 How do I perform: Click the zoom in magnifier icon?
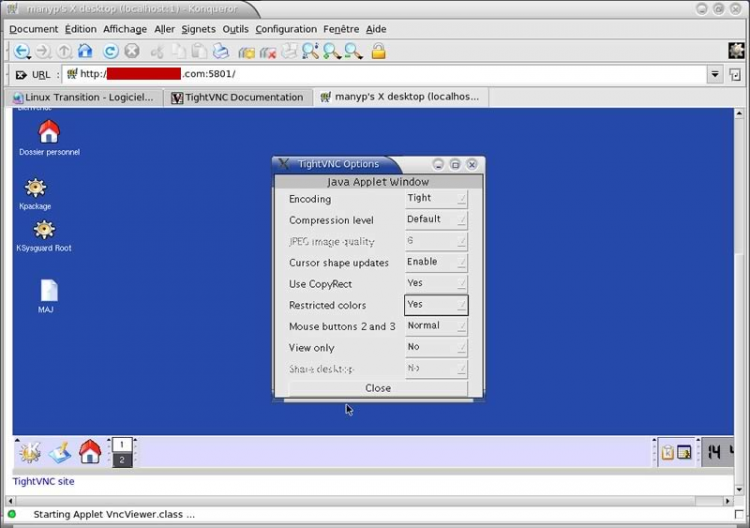point(331,51)
